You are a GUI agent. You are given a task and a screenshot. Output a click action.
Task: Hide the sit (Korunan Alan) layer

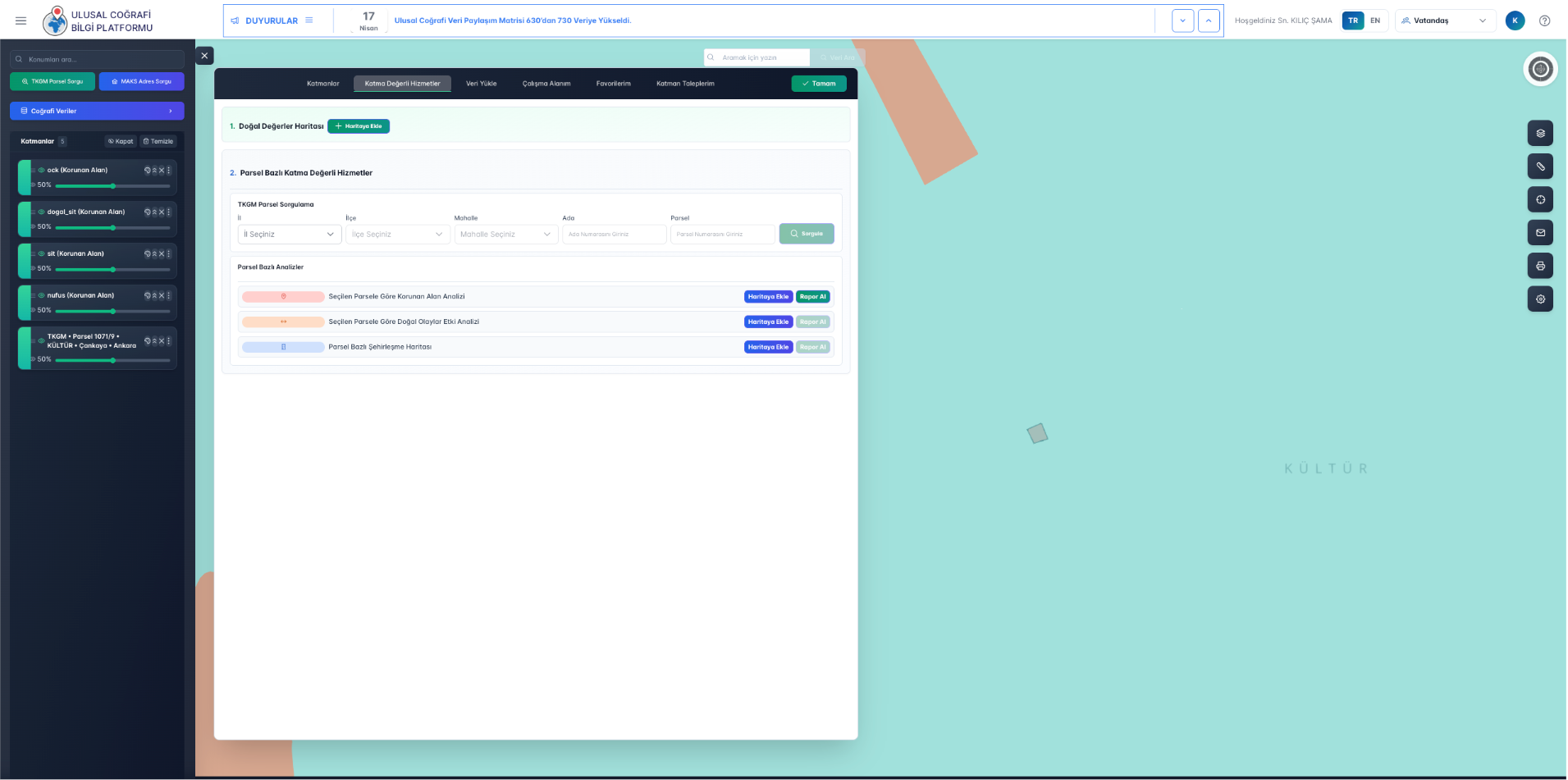pos(41,254)
